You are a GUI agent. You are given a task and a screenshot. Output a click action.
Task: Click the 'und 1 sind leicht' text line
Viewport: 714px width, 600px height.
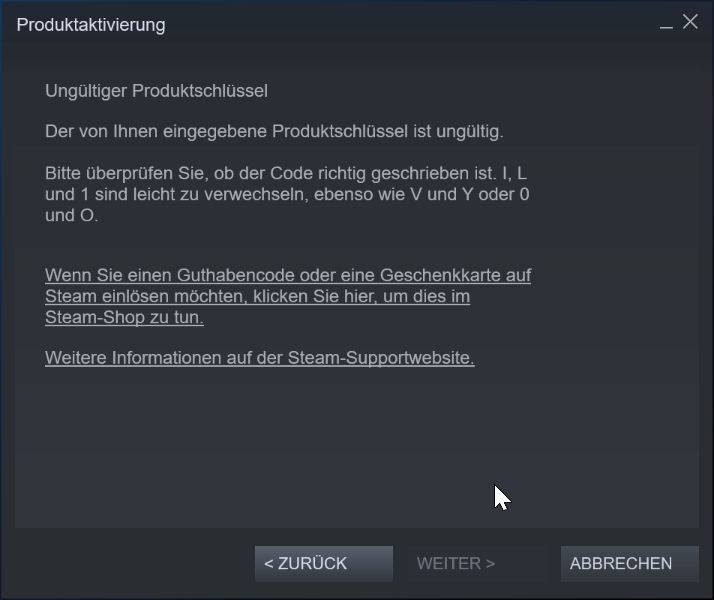(x=287, y=194)
